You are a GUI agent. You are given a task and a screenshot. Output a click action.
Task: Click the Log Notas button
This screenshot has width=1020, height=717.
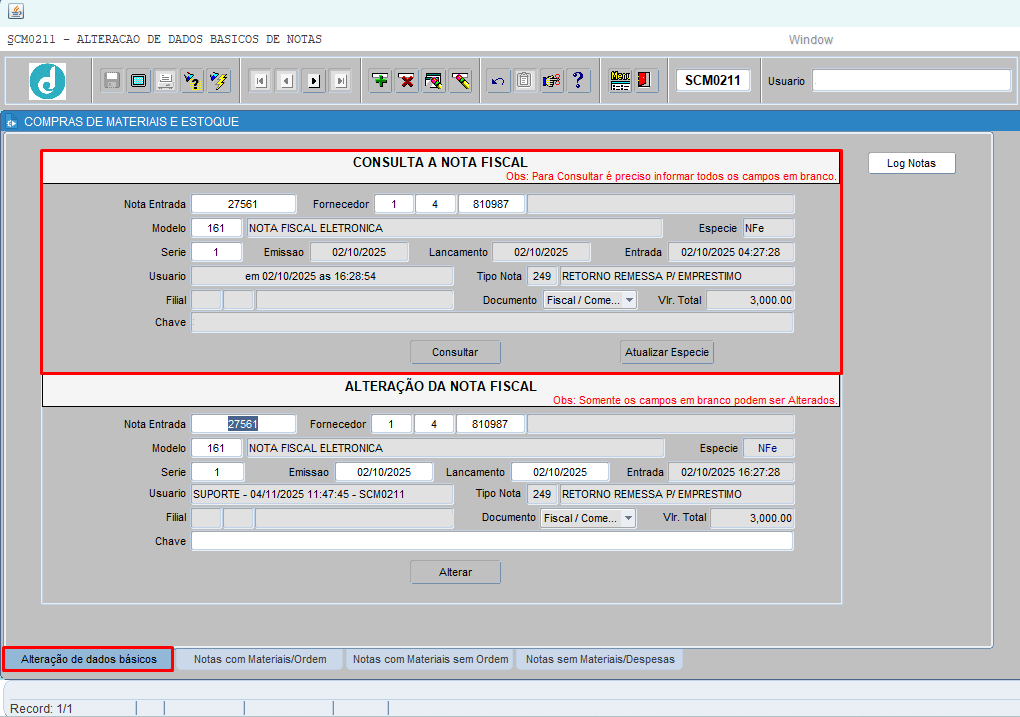tap(911, 163)
